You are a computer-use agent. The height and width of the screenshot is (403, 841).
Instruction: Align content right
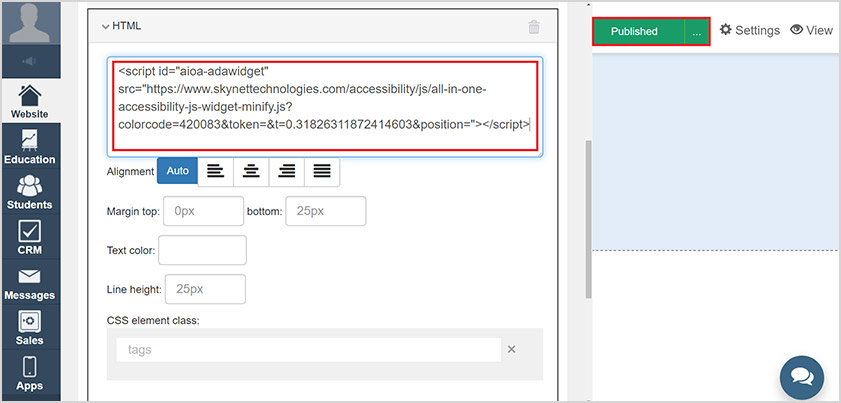(x=286, y=172)
